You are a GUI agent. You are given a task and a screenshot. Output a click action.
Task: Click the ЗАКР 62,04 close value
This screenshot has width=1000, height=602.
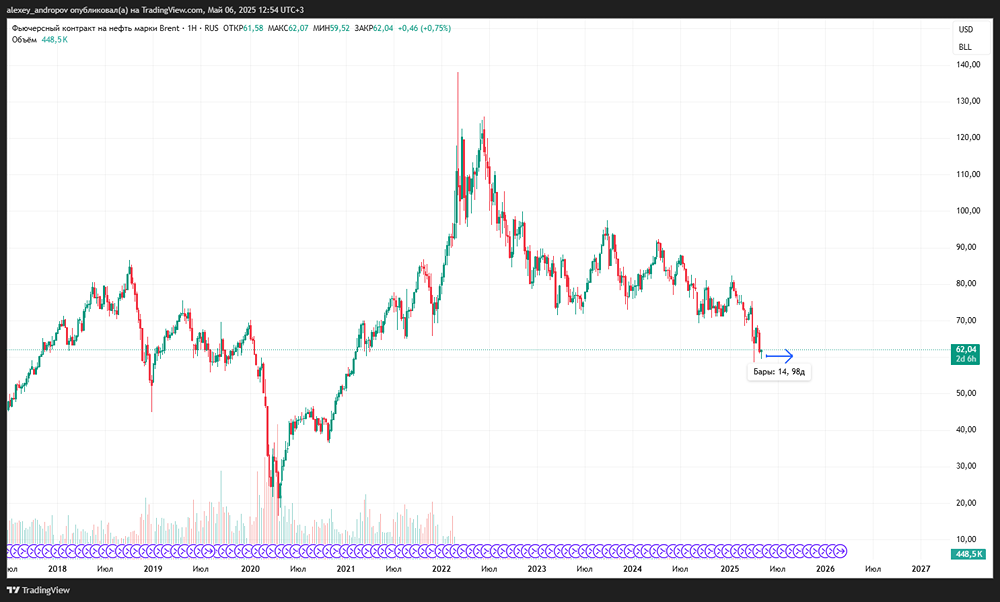tap(374, 28)
